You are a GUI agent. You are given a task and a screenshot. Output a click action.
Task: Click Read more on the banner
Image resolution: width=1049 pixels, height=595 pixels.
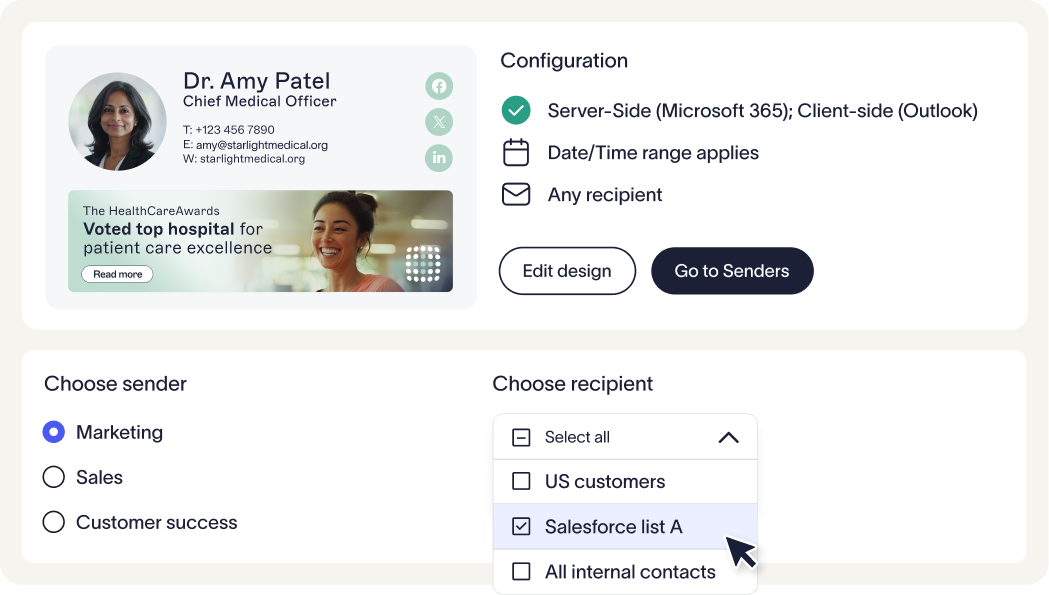[x=117, y=274]
